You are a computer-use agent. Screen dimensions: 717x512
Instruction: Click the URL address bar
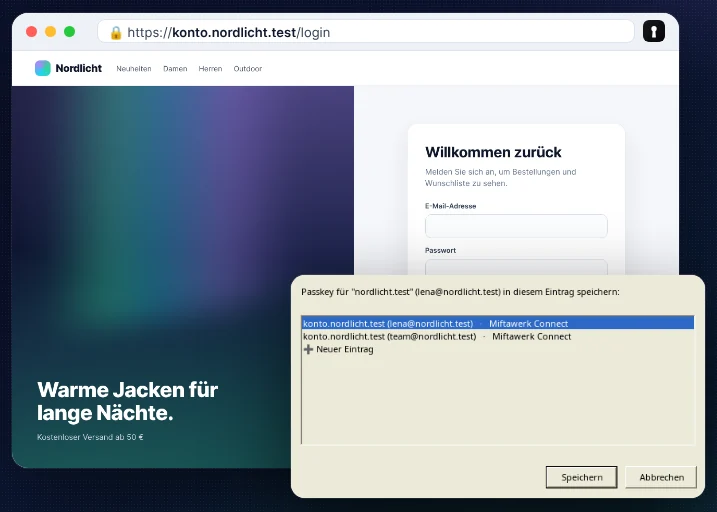(366, 32)
